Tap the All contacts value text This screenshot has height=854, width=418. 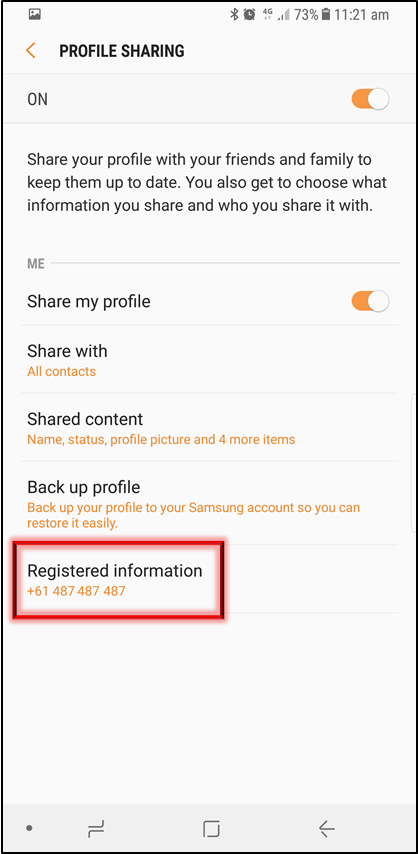click(x=62, y=371)
